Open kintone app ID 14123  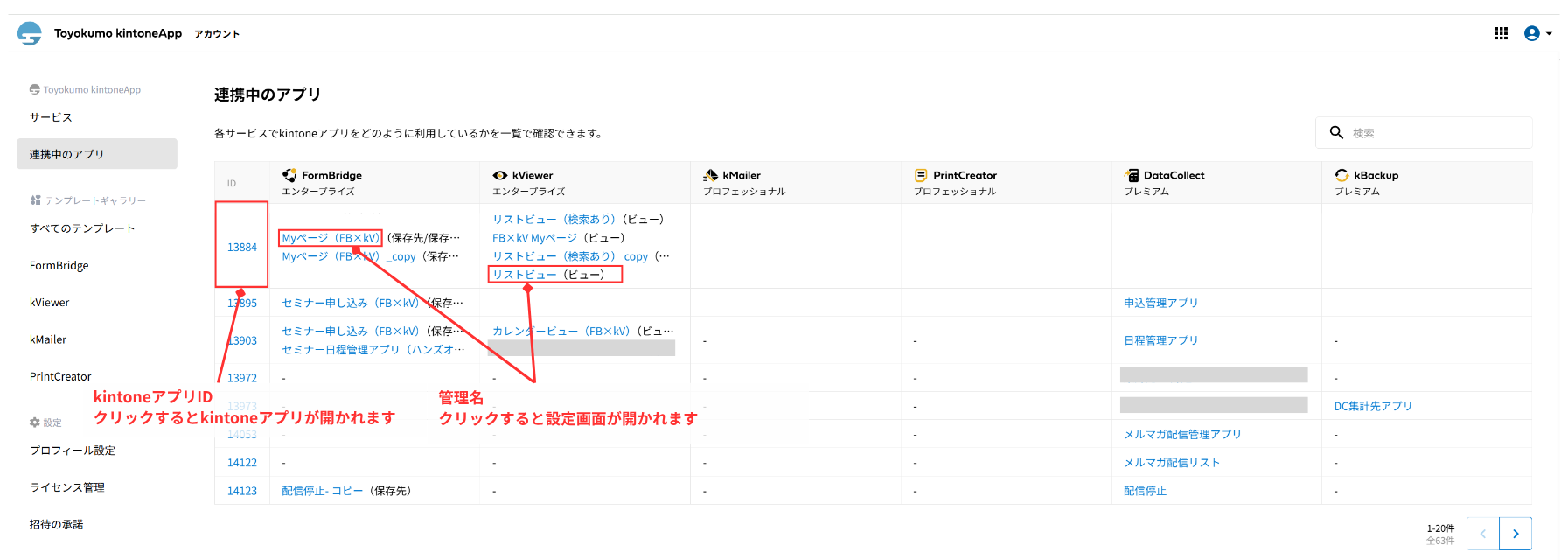pos(242,491)
